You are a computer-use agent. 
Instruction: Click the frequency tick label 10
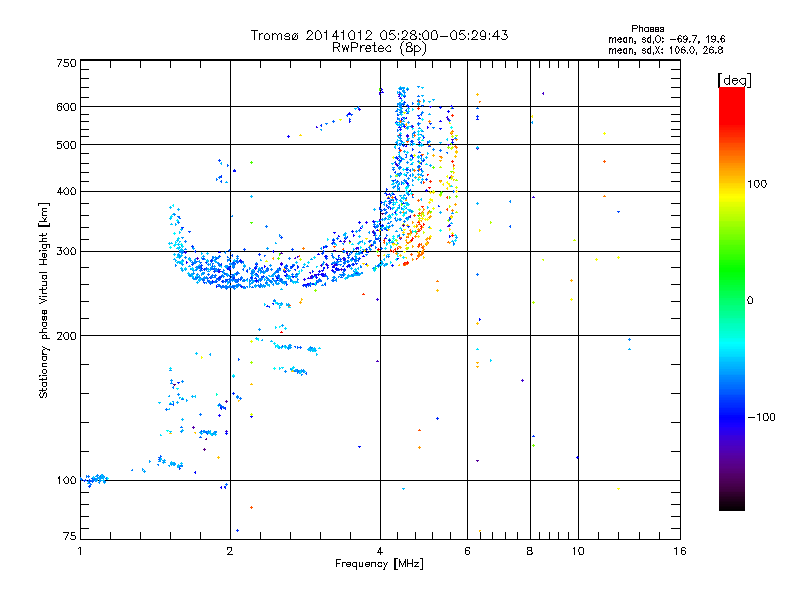tap(578, 551)
